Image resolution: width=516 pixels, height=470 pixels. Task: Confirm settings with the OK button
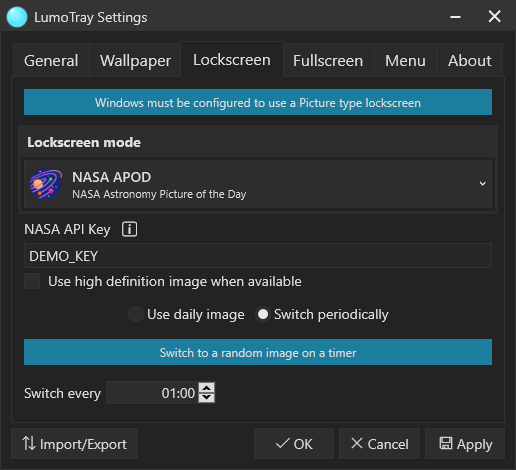[294, 444]
